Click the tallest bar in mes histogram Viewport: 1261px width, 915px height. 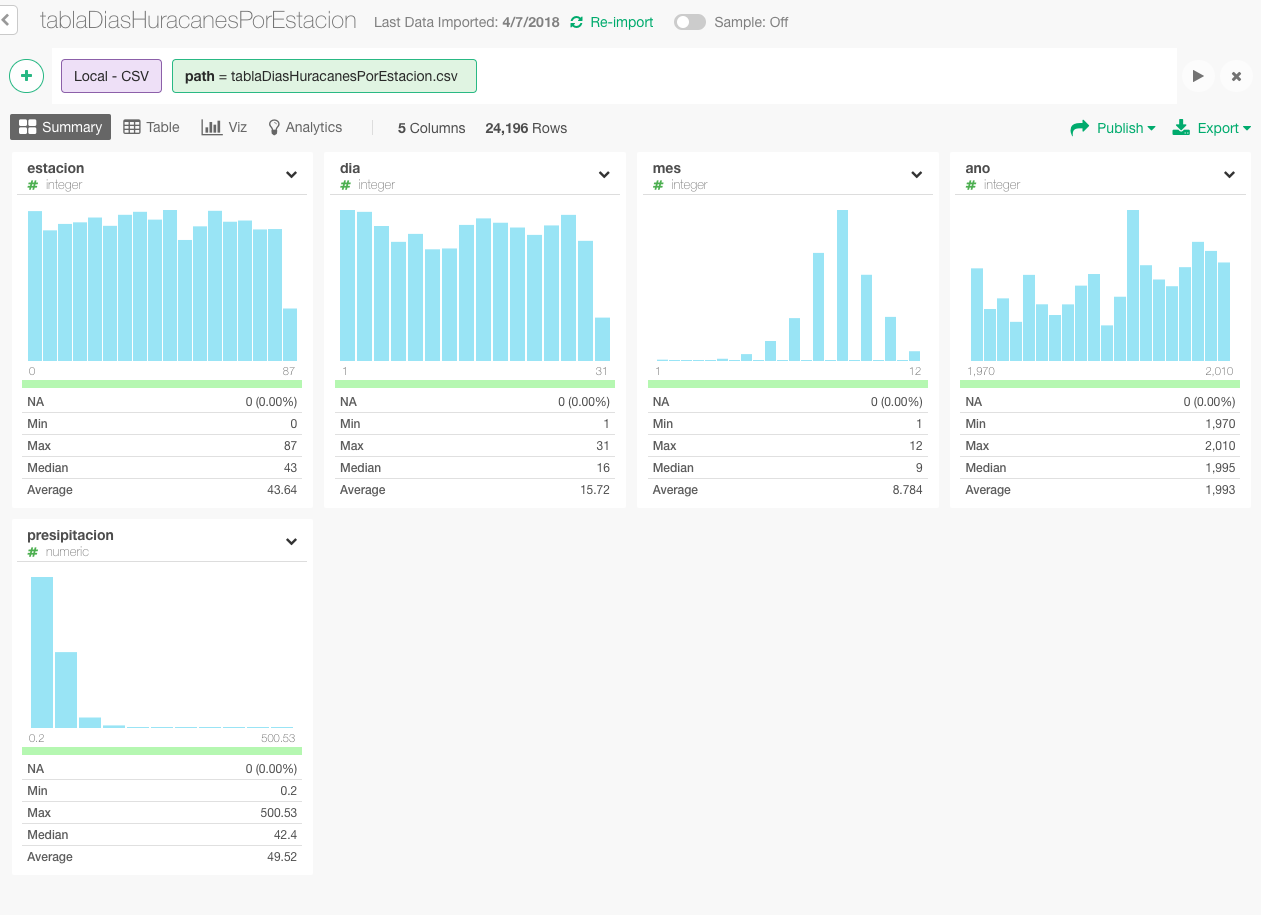click(x=842, y=285)
